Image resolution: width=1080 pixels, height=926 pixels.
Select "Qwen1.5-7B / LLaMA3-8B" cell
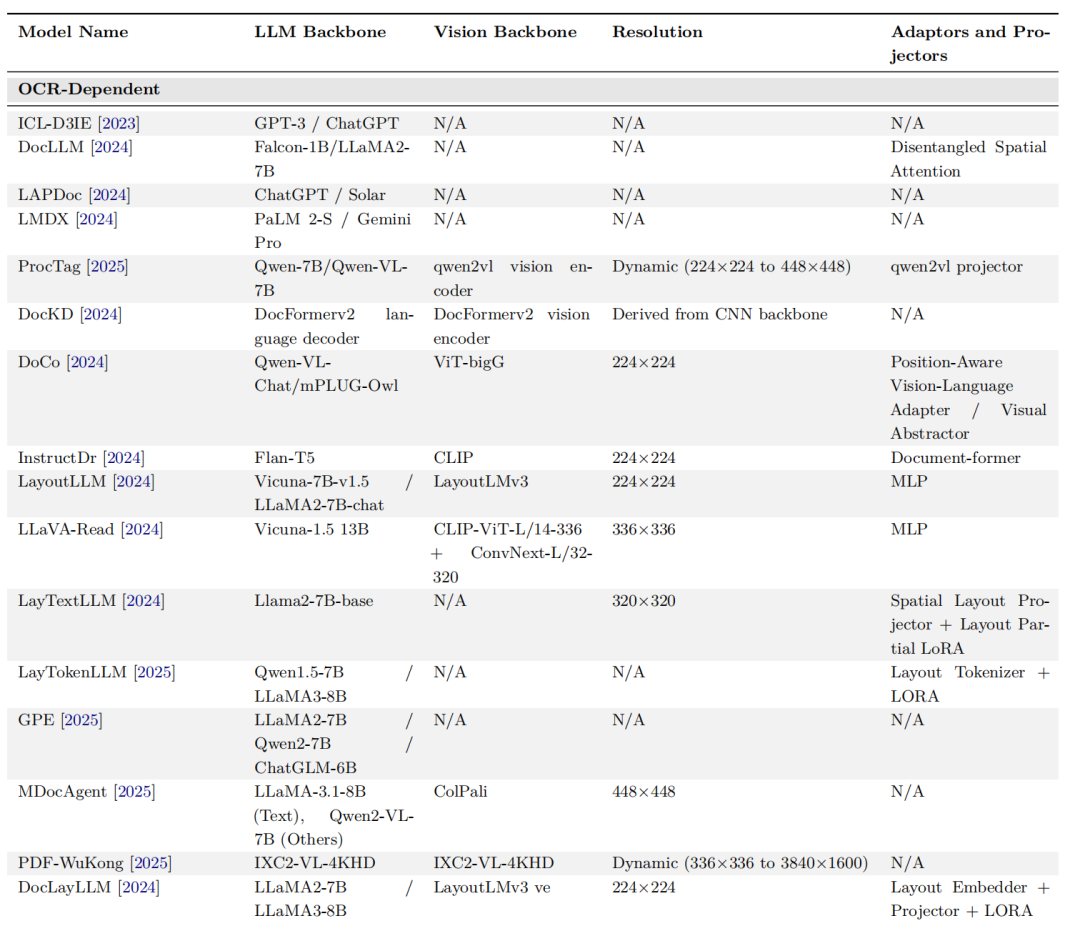[333, 684]
